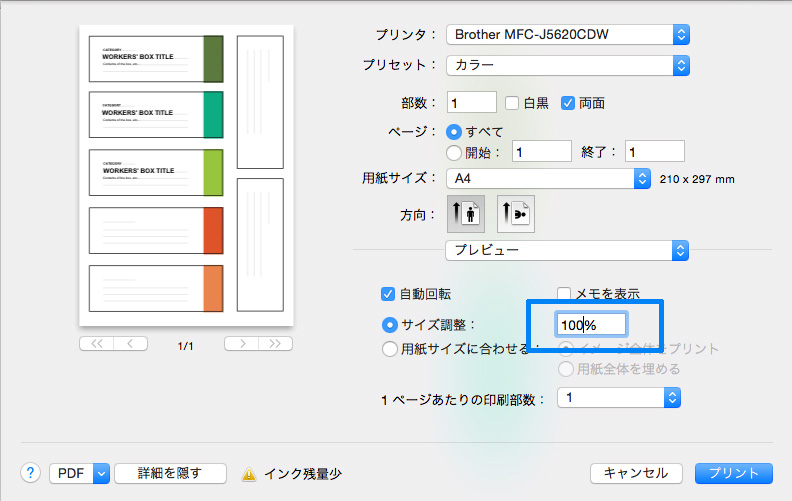The image size is (792, 501).
Task: Open the プリンタ dropdown Brother MFC-J5620CDW
Action: click(x=568, y=35)
